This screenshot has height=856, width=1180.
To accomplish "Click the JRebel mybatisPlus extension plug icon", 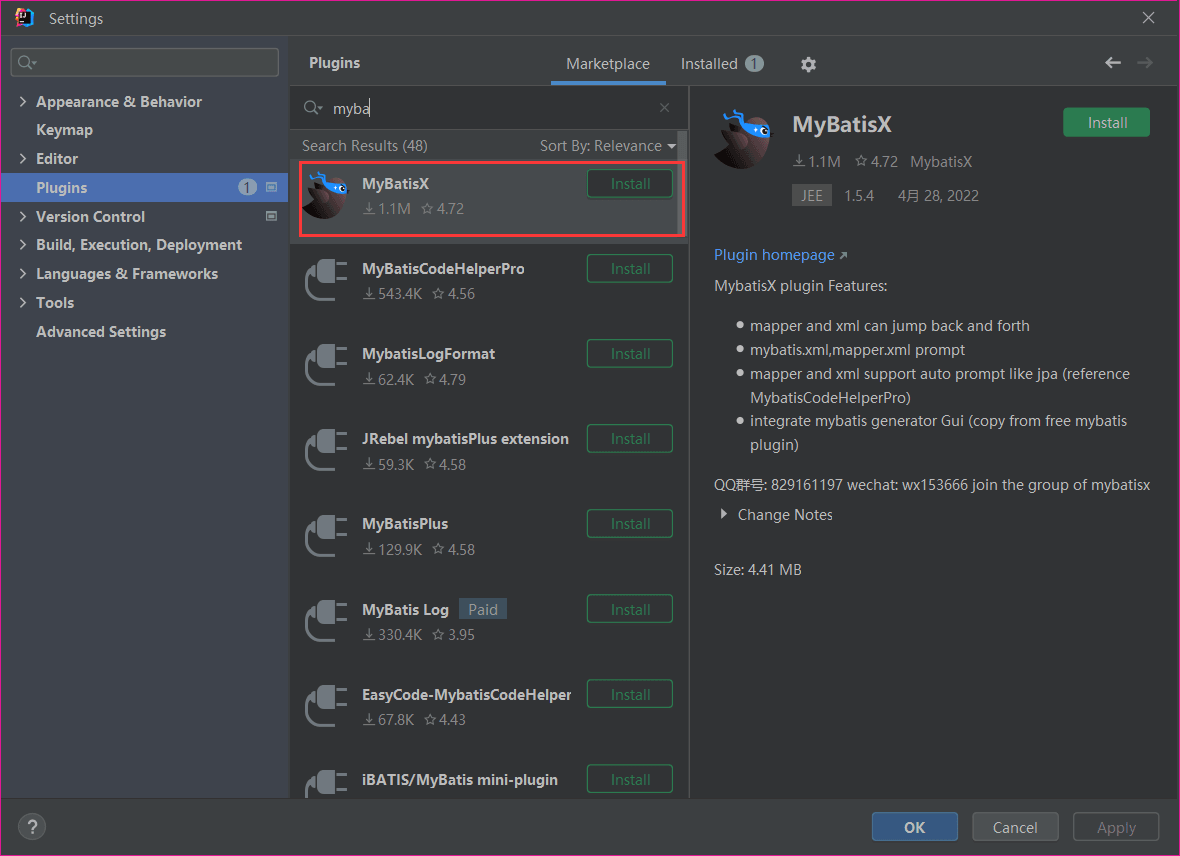I will pos(326,450).
